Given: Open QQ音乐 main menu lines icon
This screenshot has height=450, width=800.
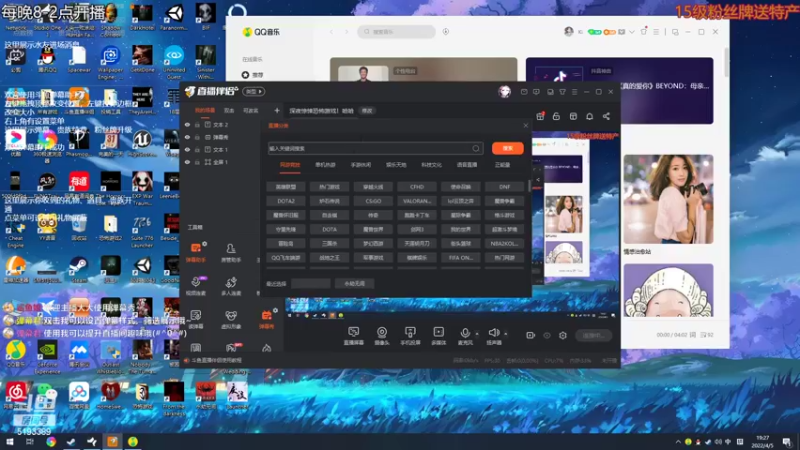Looking at the screenshot, I should point(656,32).
